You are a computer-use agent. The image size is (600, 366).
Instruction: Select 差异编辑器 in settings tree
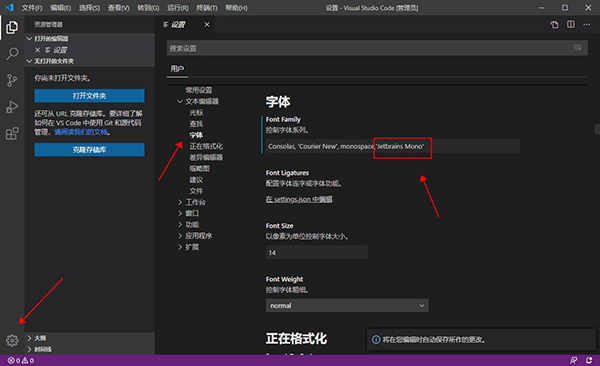[x=206, y=157]
